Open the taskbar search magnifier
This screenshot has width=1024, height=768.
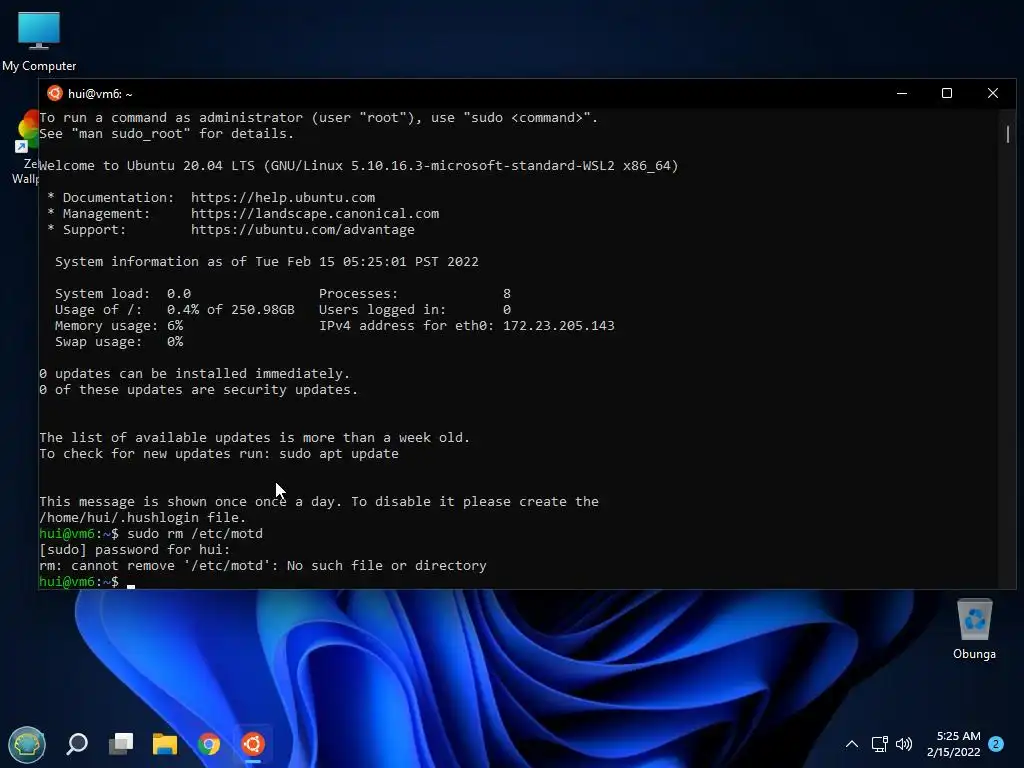point(77,744)
